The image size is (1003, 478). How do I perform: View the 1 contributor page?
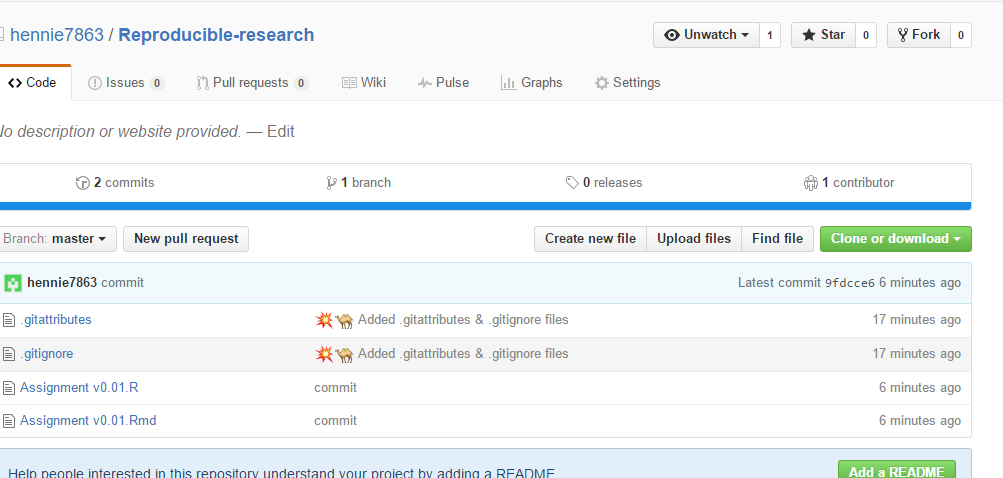(849, 183)
